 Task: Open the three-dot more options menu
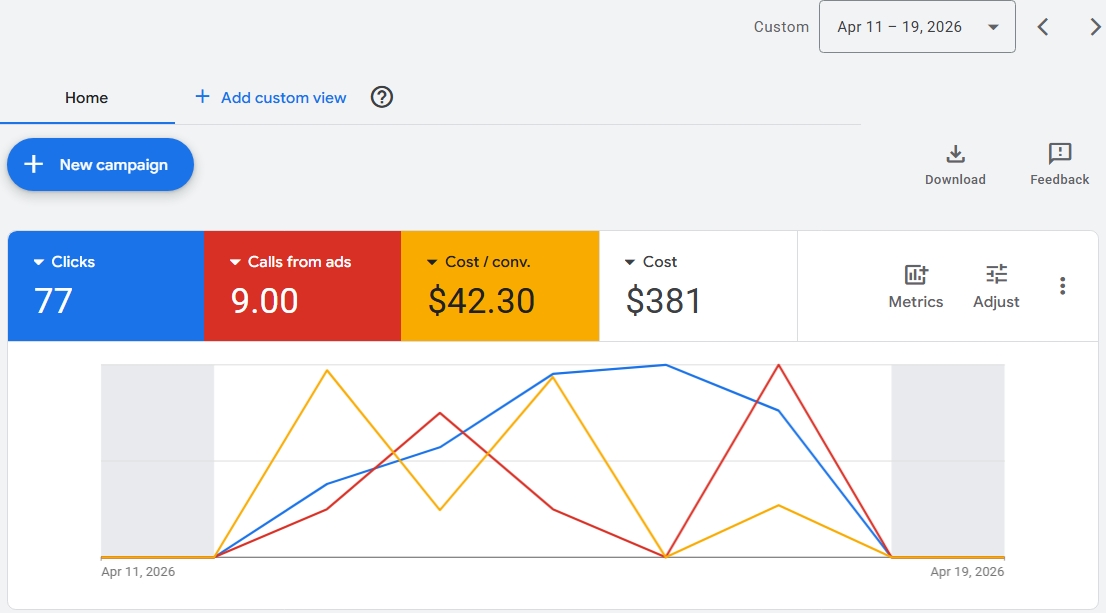pos(1062,286)
